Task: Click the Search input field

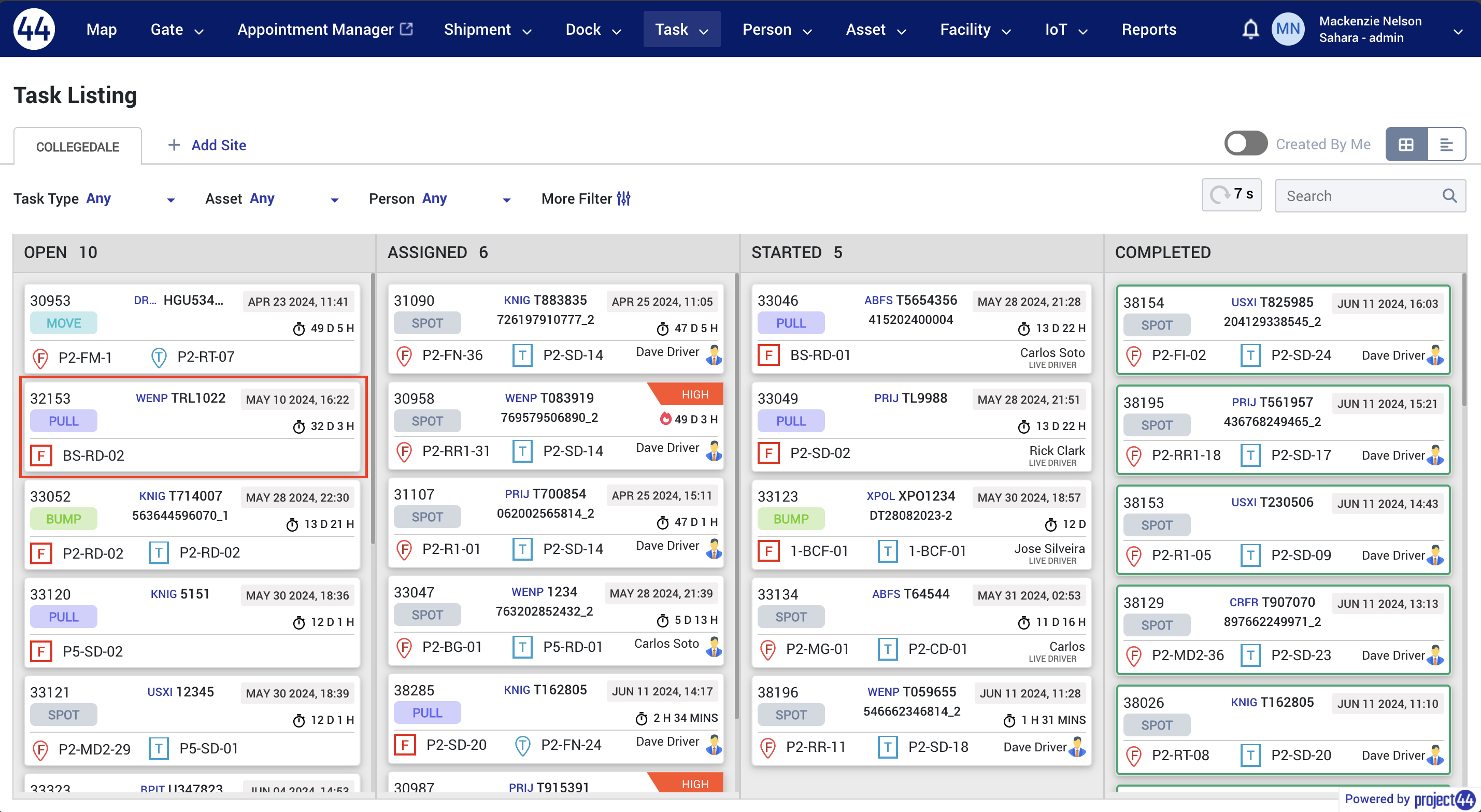Action: click(1370, 196)
